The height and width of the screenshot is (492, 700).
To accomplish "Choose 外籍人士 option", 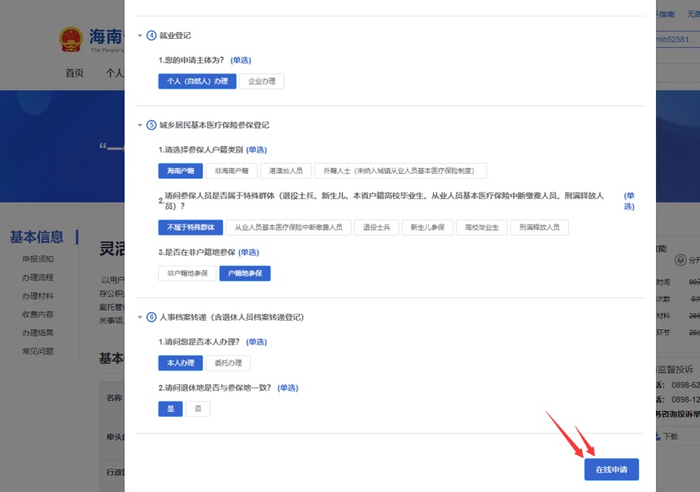I will pos(400,171).
